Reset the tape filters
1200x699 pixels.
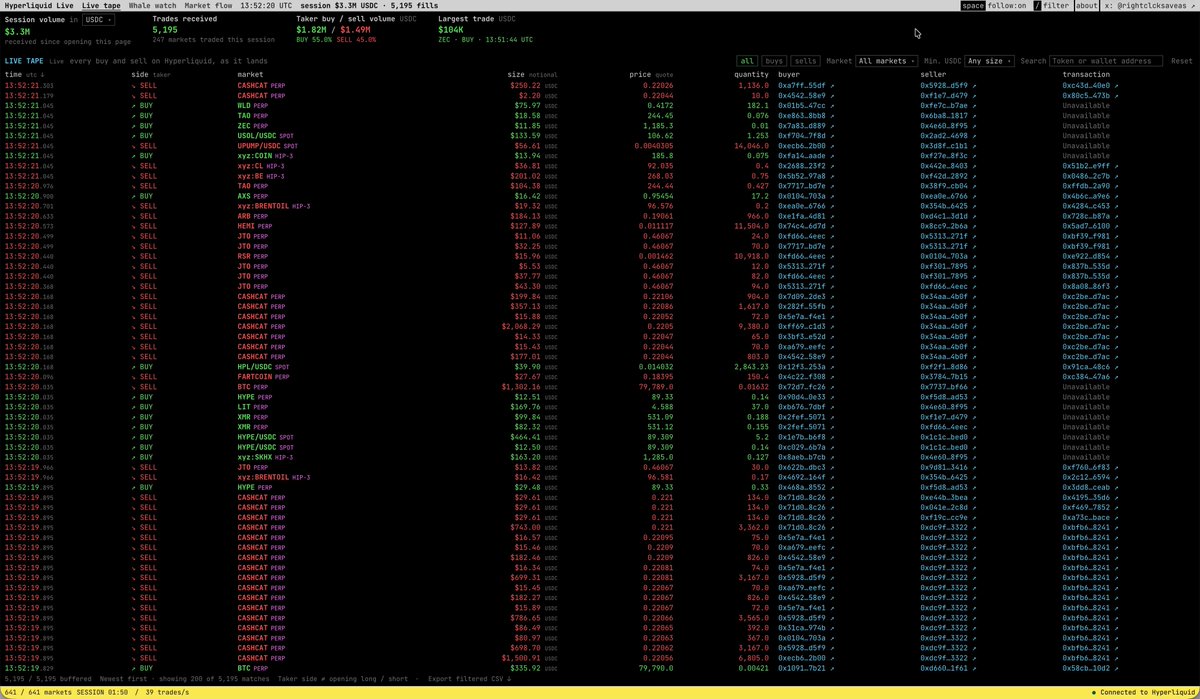(1181, 61)
